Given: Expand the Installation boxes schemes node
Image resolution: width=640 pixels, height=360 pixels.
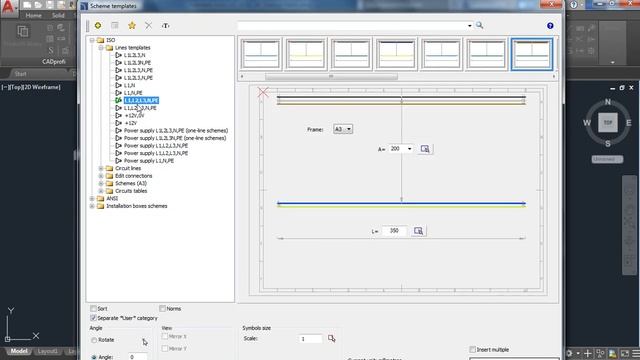Looking at the screenshot, I should coord(92,206).
